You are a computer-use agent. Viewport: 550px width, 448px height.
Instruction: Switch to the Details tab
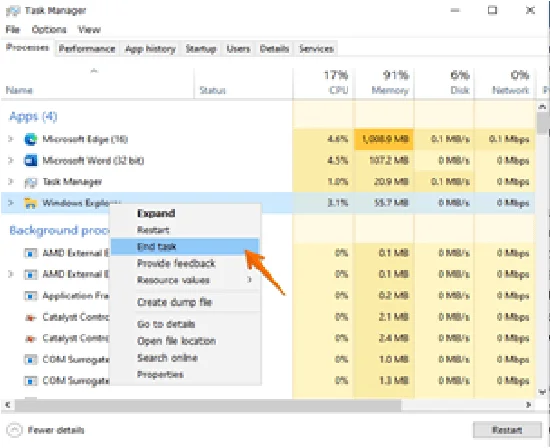click(274, 49)
